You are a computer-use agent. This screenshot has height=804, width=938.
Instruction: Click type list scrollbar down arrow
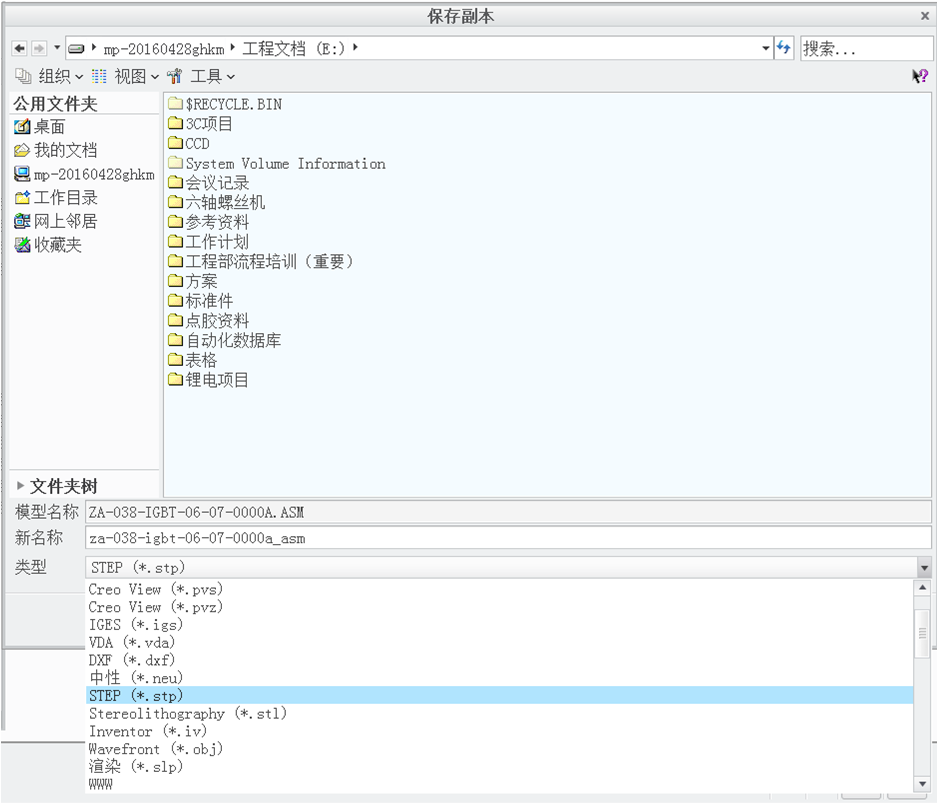coord(922,784)
